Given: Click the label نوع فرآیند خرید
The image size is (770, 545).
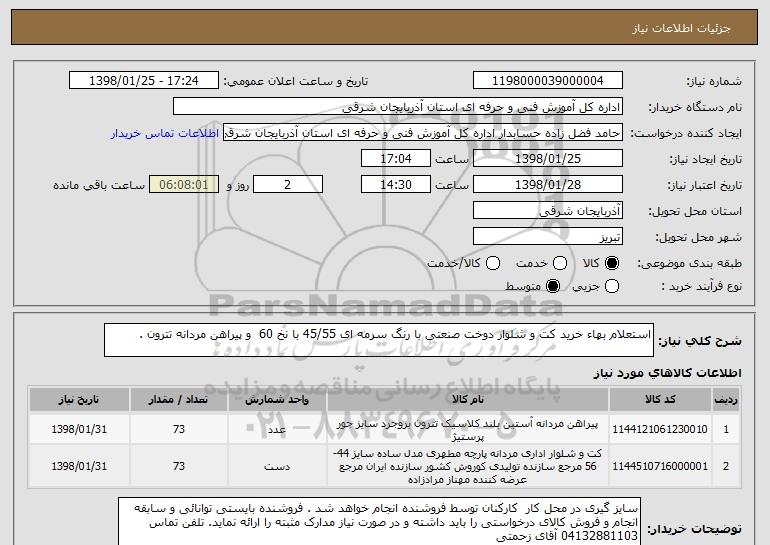Looking at the screenshot, I should tap(701, 287).
